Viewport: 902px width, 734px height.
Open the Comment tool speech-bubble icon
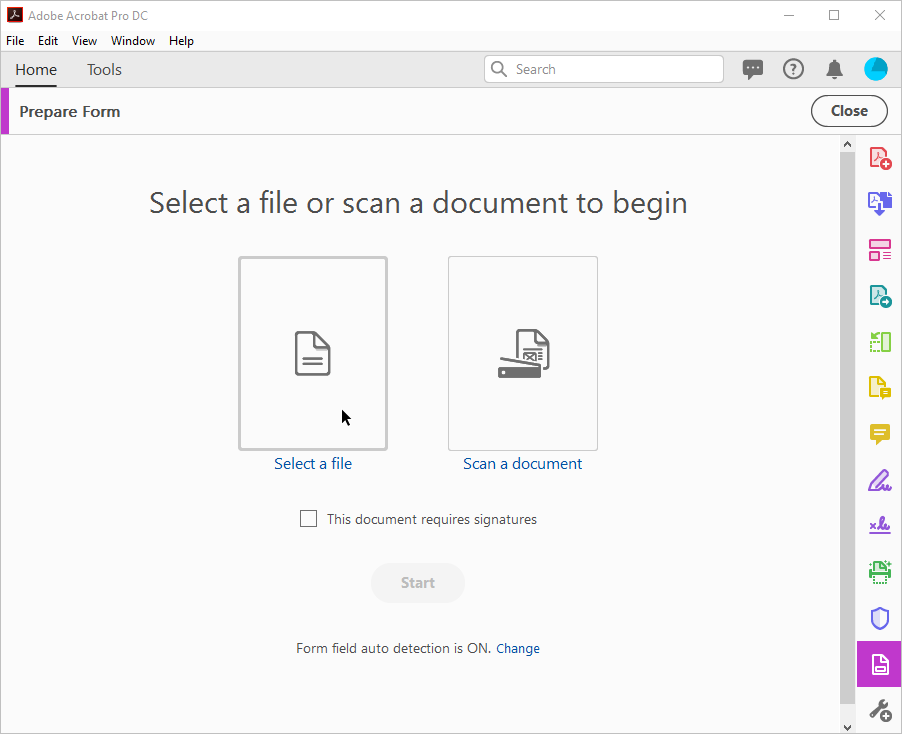pyautogui.click(x=880, y=434)
